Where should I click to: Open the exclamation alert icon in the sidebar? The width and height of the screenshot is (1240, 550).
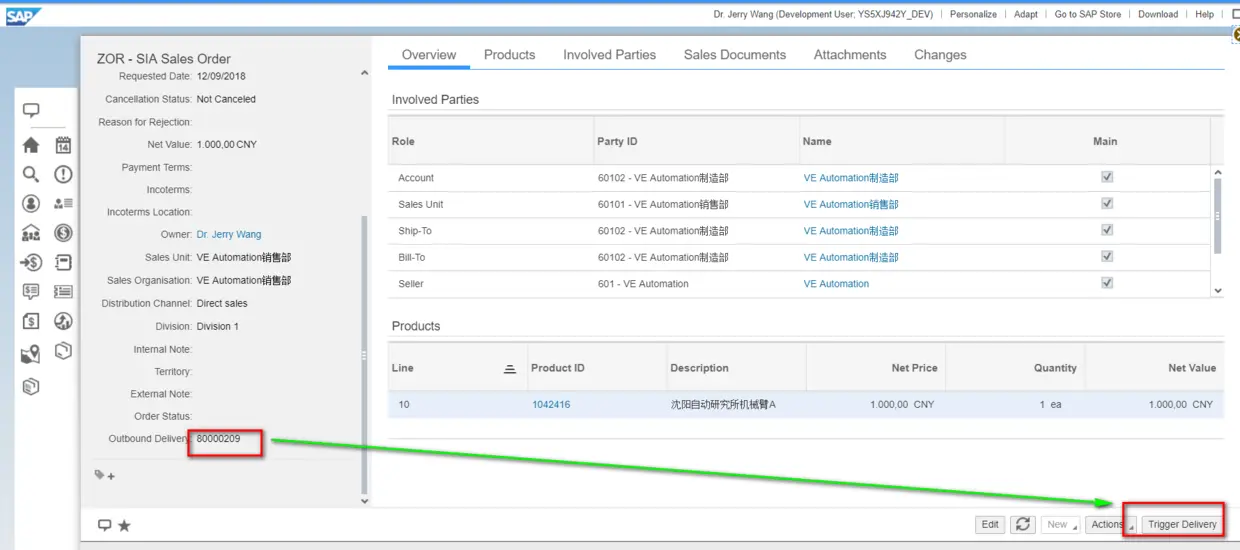[x=63, y=174]
